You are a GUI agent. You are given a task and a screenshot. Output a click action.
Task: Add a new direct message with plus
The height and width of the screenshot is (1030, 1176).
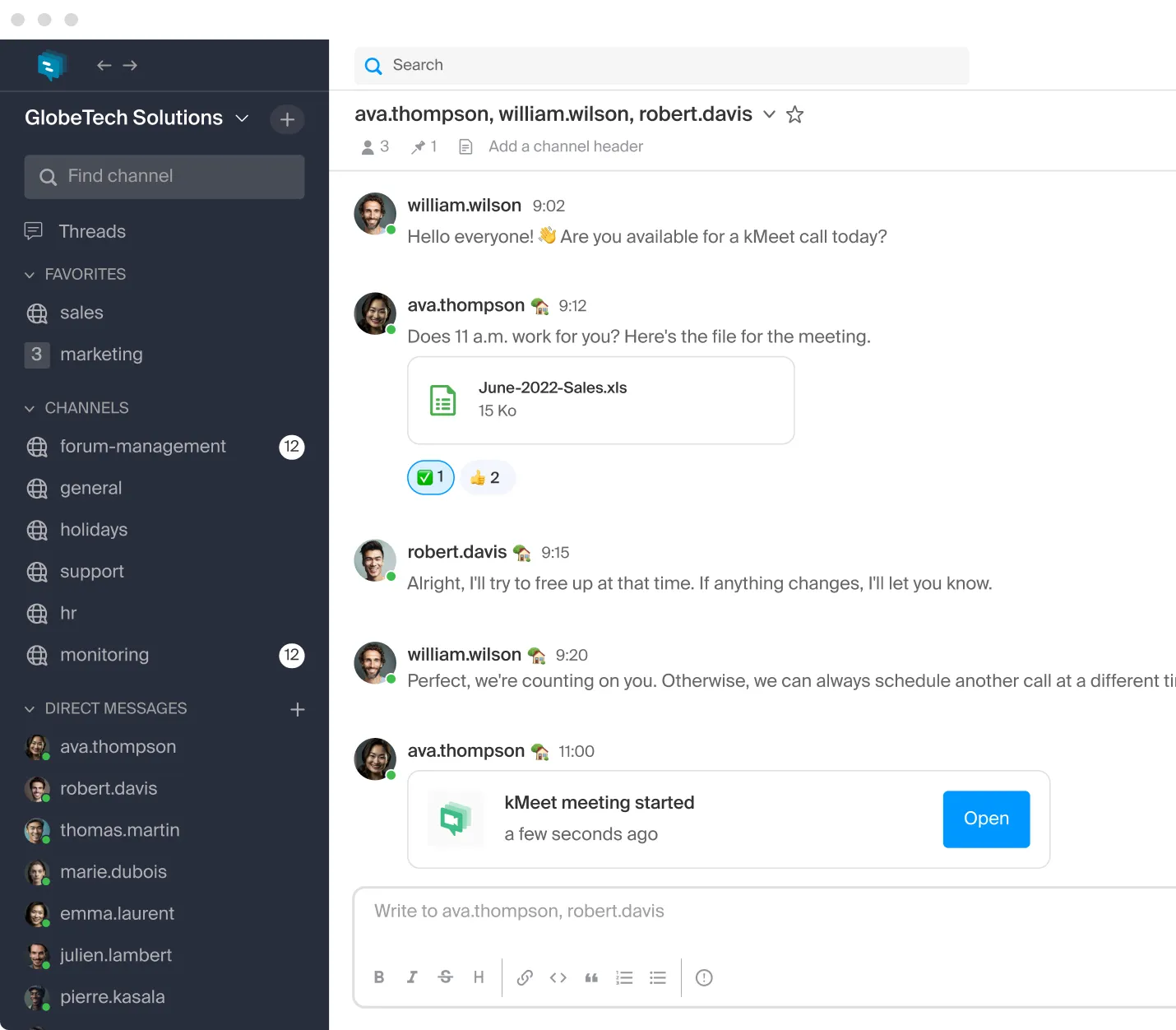coord(298,709)
